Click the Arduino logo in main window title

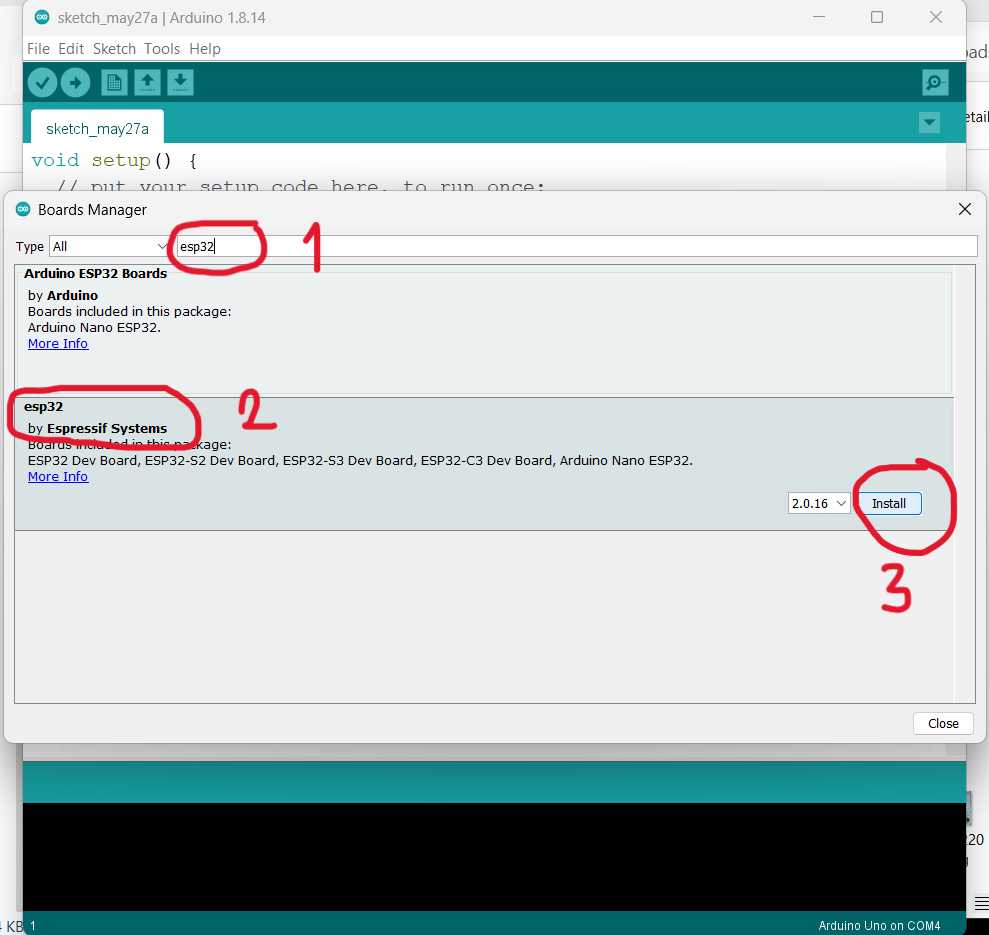(42, 18)
